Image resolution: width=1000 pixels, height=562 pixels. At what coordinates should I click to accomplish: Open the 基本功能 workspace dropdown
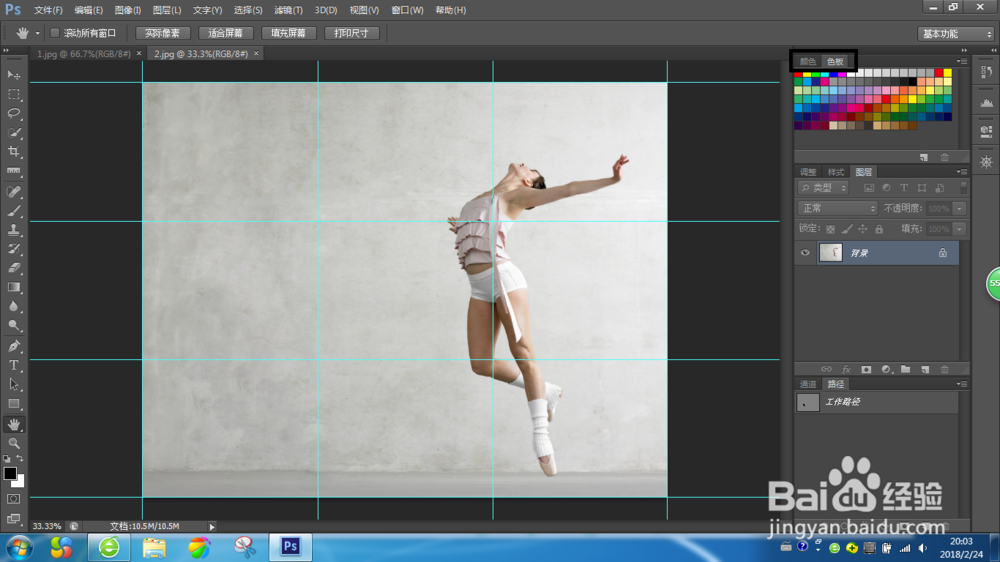point(955,33)
